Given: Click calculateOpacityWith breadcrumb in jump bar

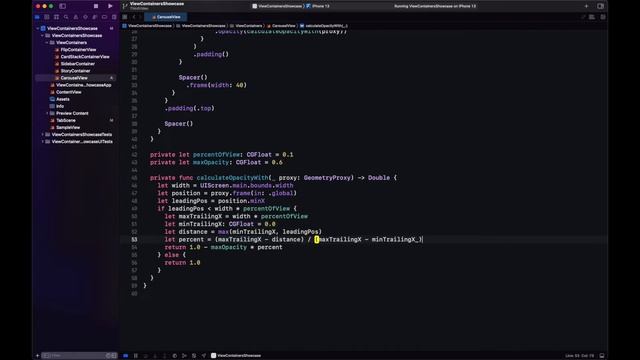Looking at the screenshot, I should (x=324, y=26).
